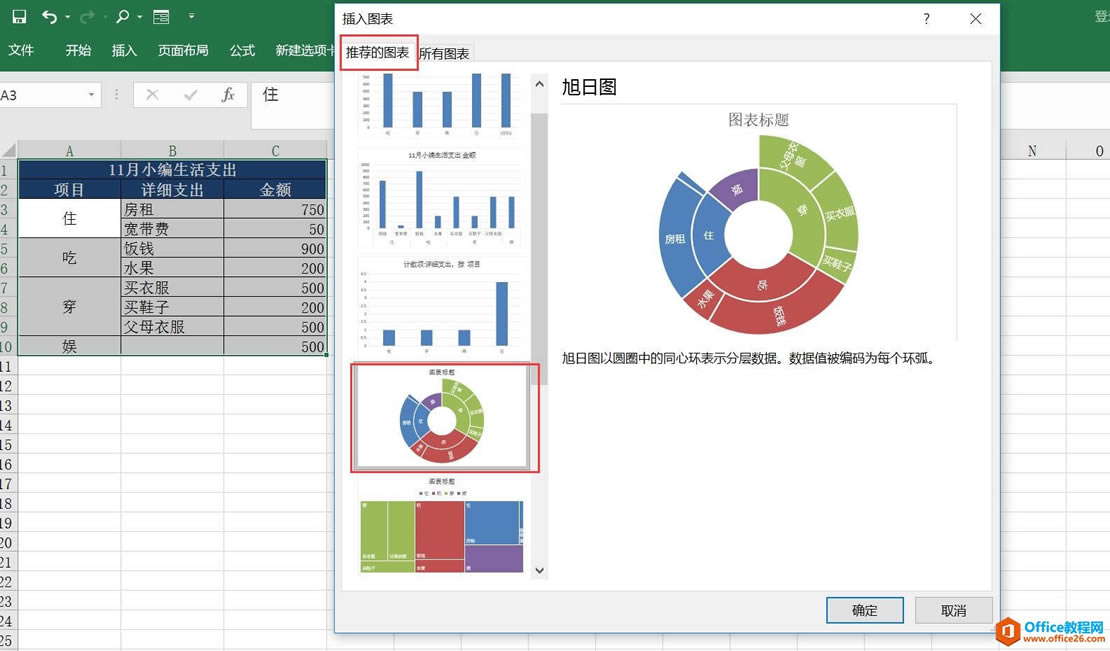Switch to the 所有图表 tab
The height and width of the screenshot is (651, 1110).
(x=444, y=55)
